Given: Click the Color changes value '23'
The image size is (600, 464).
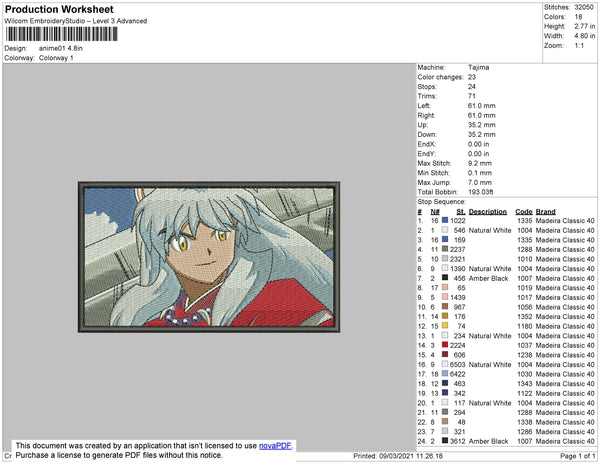Looking at the screenshot, I should pos(472,77).
